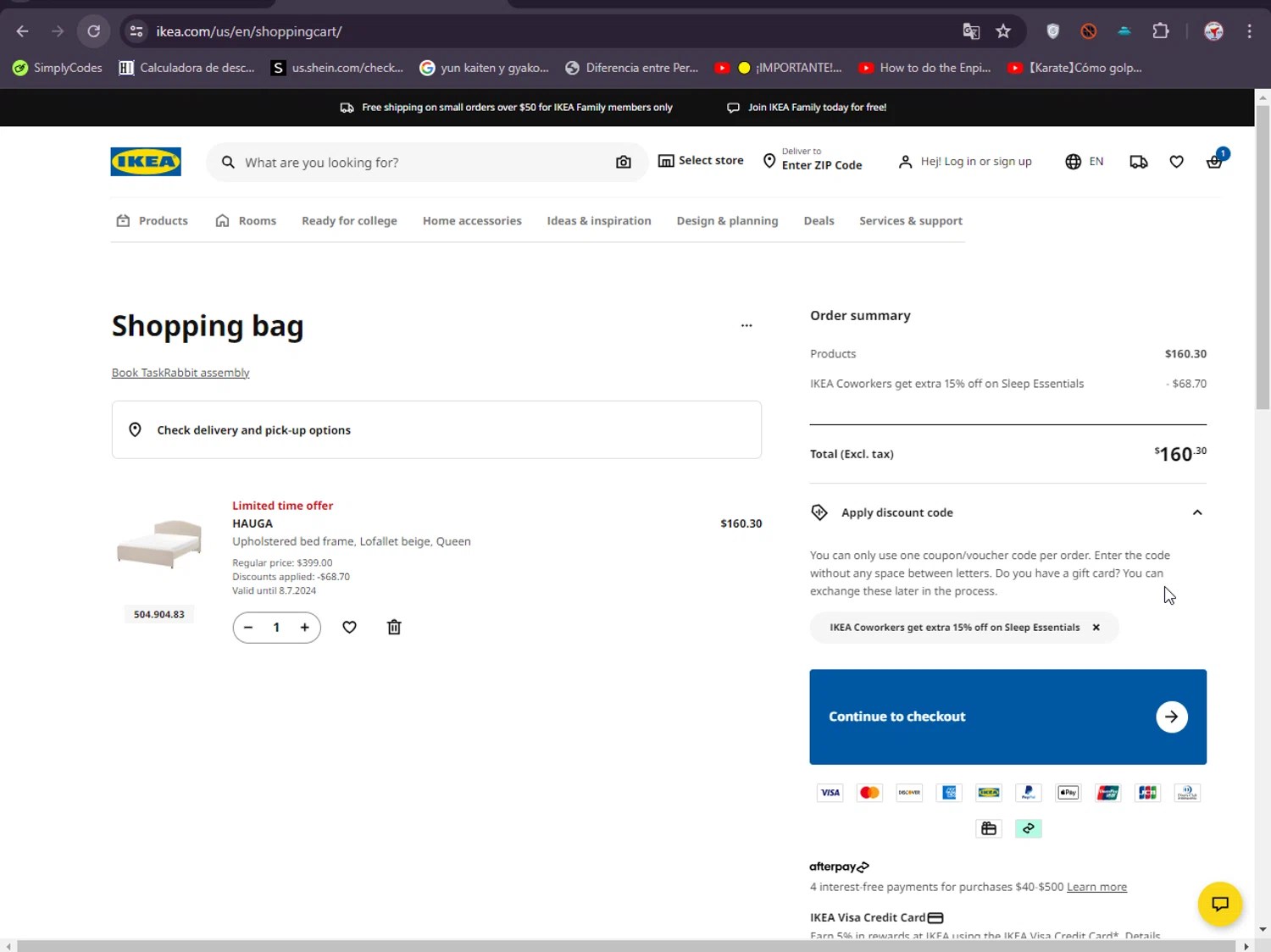Open the EN language selector
1271x952 pixels.
(x=1085, y=162)
